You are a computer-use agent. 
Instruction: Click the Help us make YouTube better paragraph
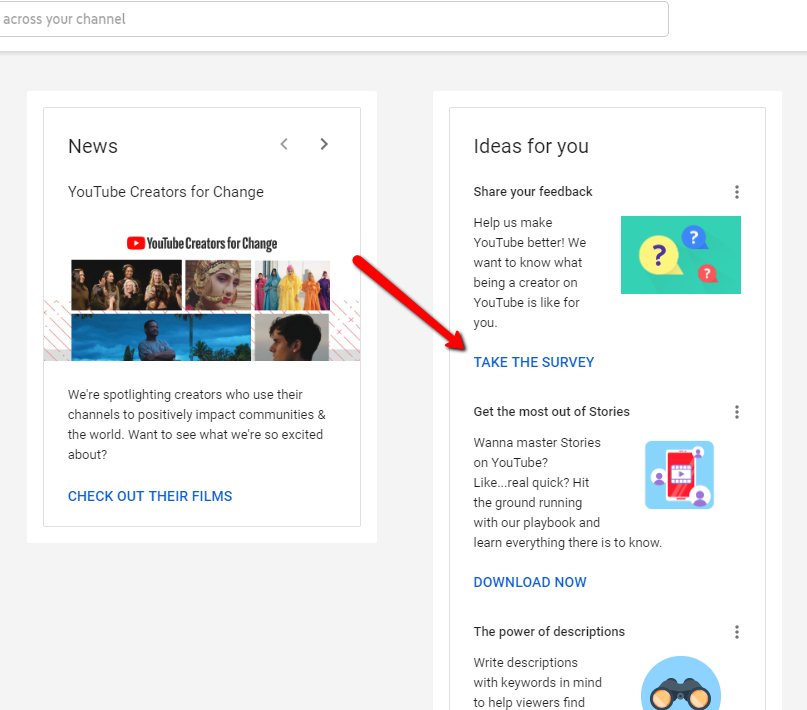click(530, 273)
